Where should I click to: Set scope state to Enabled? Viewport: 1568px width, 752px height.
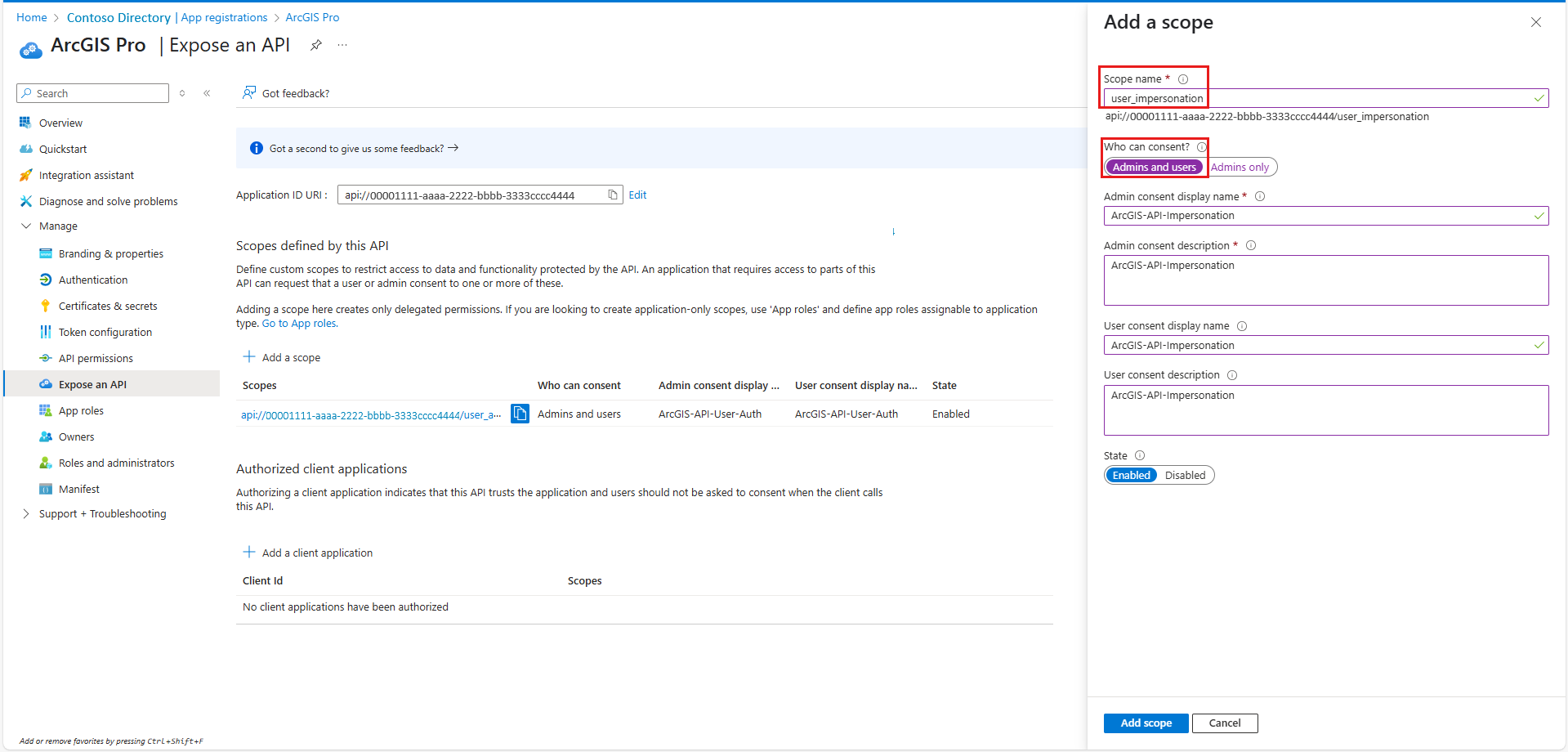pos(1131,475)
